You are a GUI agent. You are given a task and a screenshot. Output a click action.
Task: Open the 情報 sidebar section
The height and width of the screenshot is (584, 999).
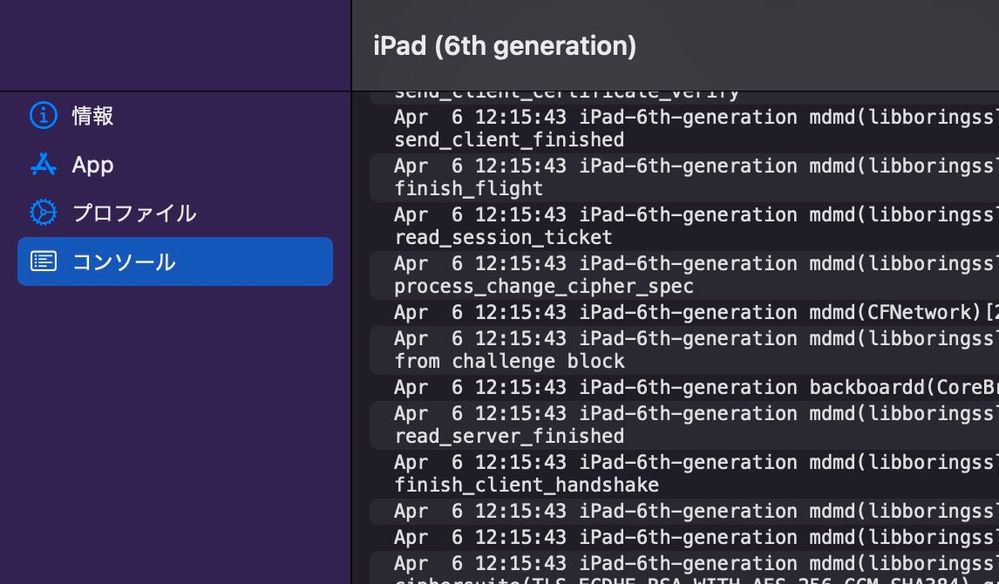[x=175, y=116]
